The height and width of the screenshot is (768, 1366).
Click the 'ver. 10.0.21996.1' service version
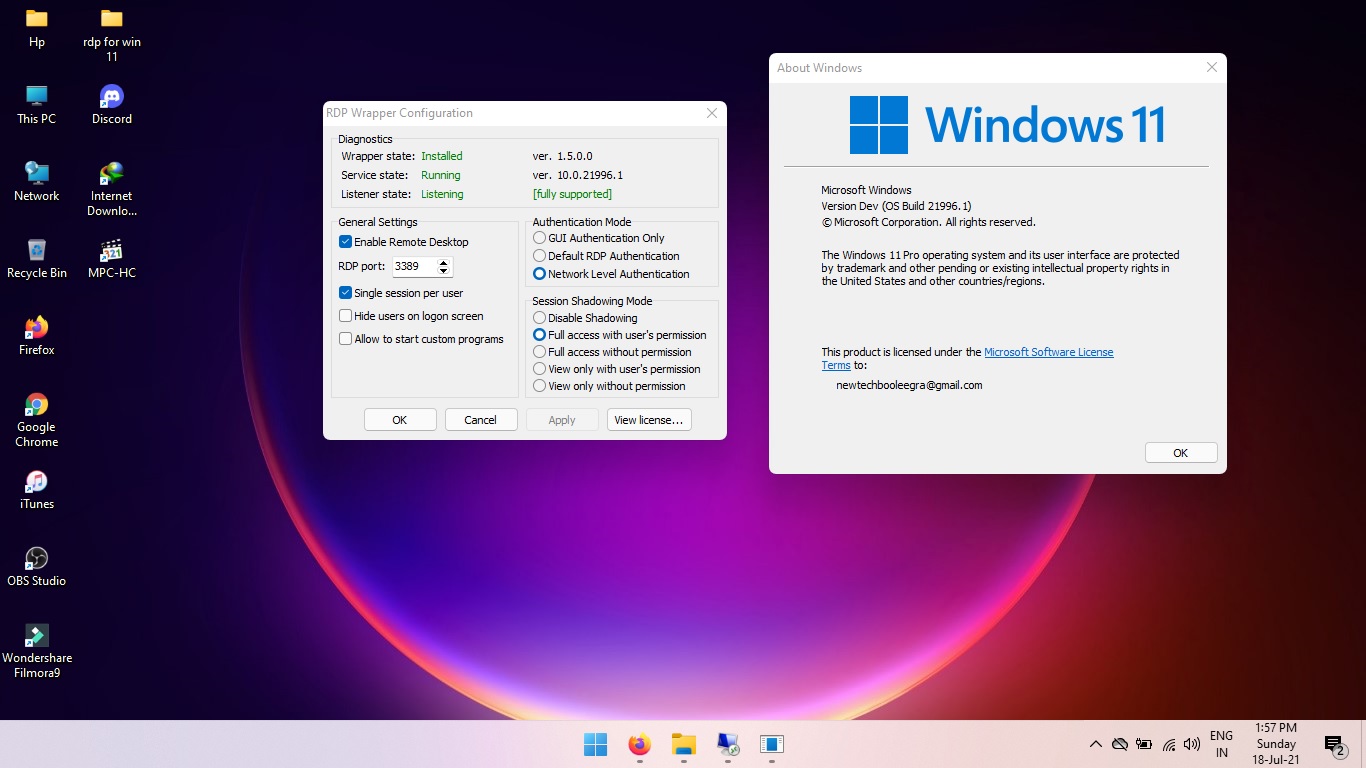[578, 175]
